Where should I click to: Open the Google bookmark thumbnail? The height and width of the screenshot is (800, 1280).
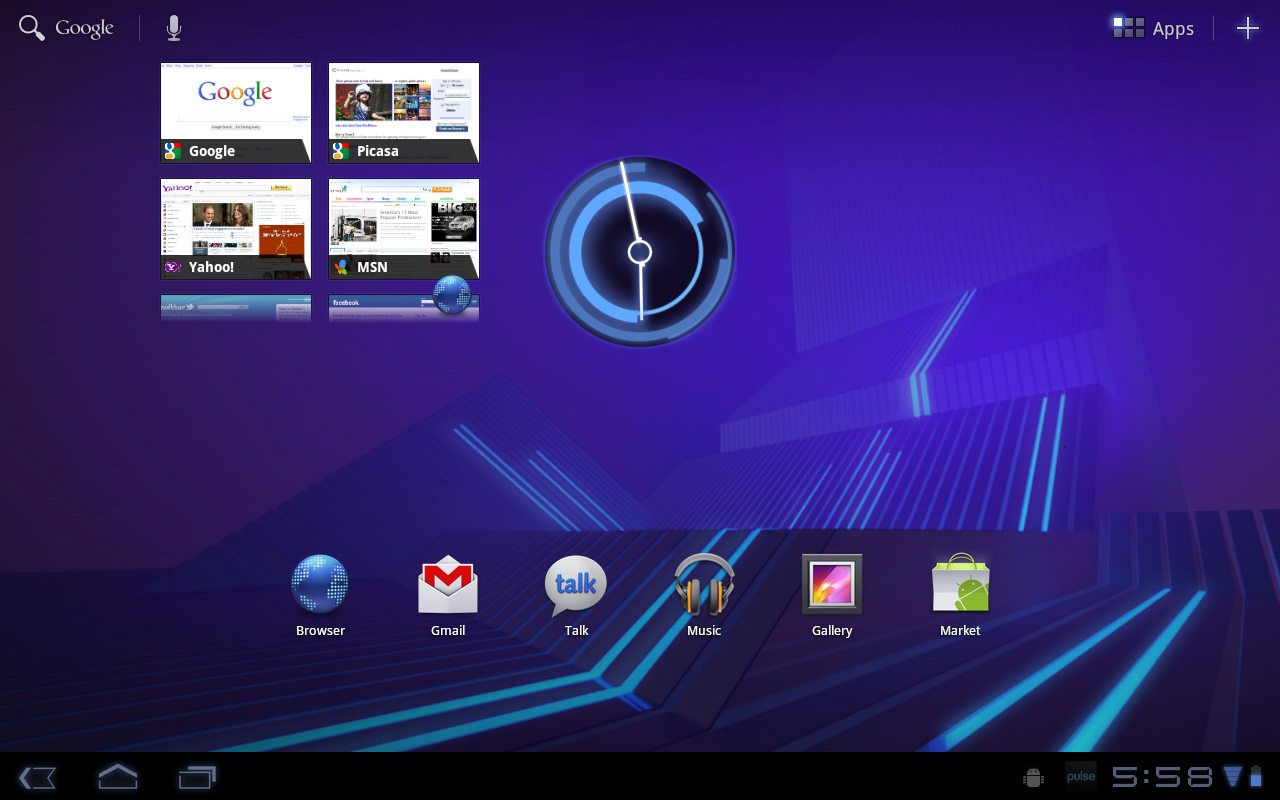[x=236, y=112]
